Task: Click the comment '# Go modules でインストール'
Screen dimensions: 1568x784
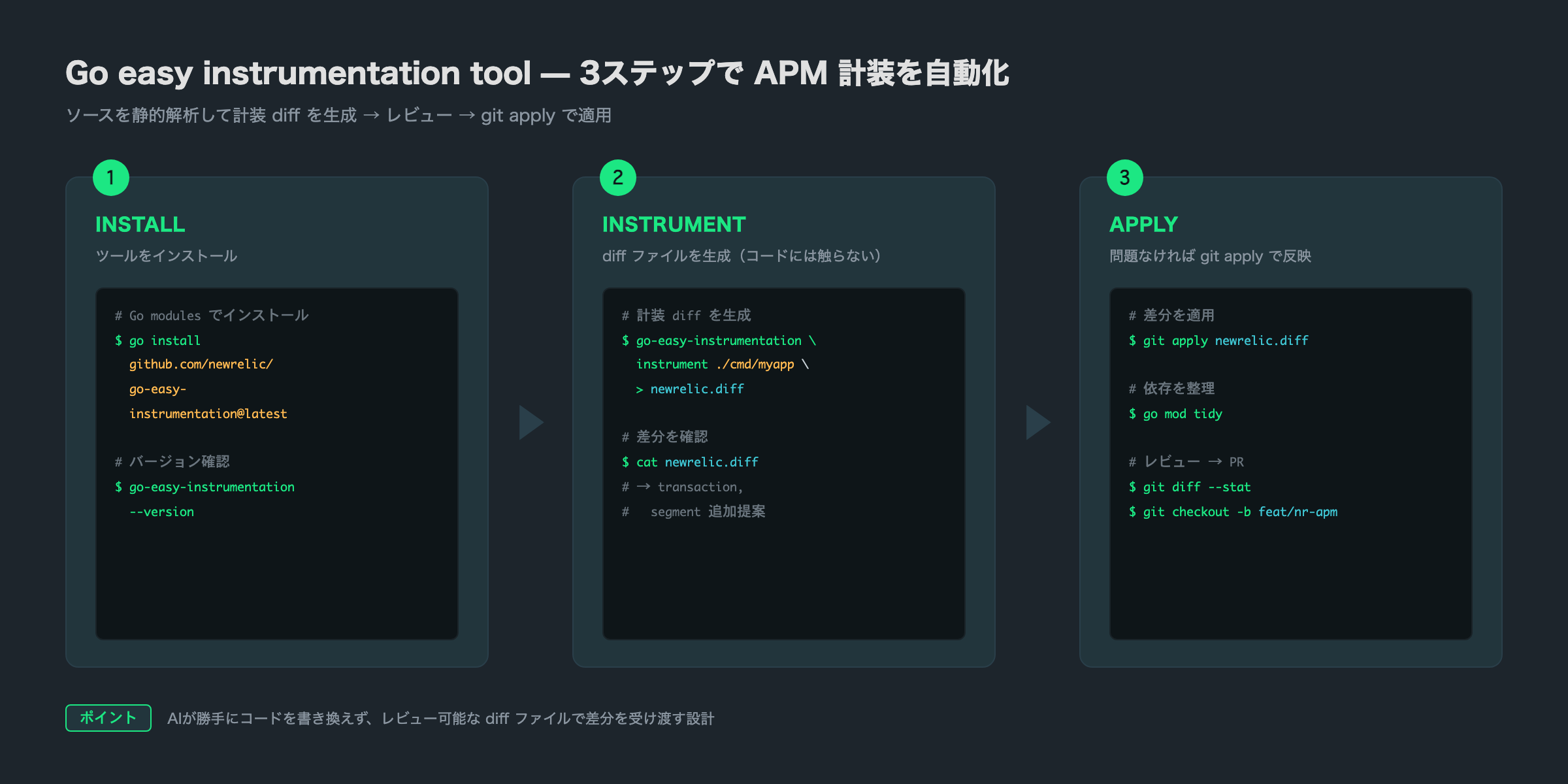Action: pos(212,316)
